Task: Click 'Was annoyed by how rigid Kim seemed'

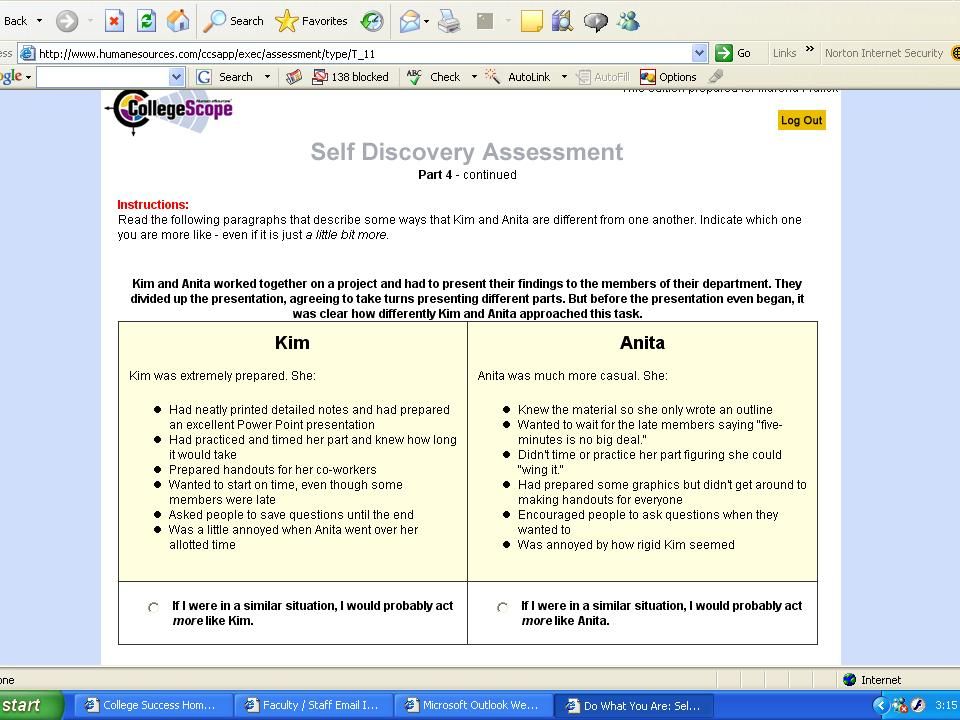Action: [x=626, y=545]
